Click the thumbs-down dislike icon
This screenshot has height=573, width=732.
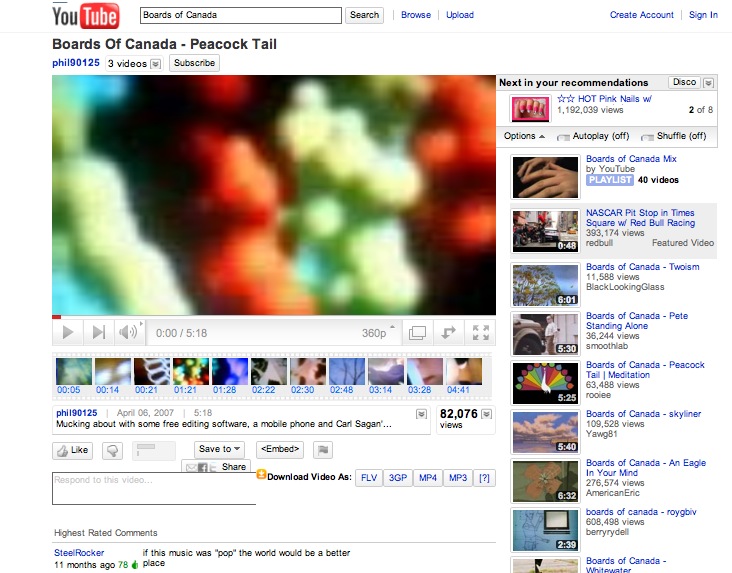pyautogui.click(x=113, y=450)
